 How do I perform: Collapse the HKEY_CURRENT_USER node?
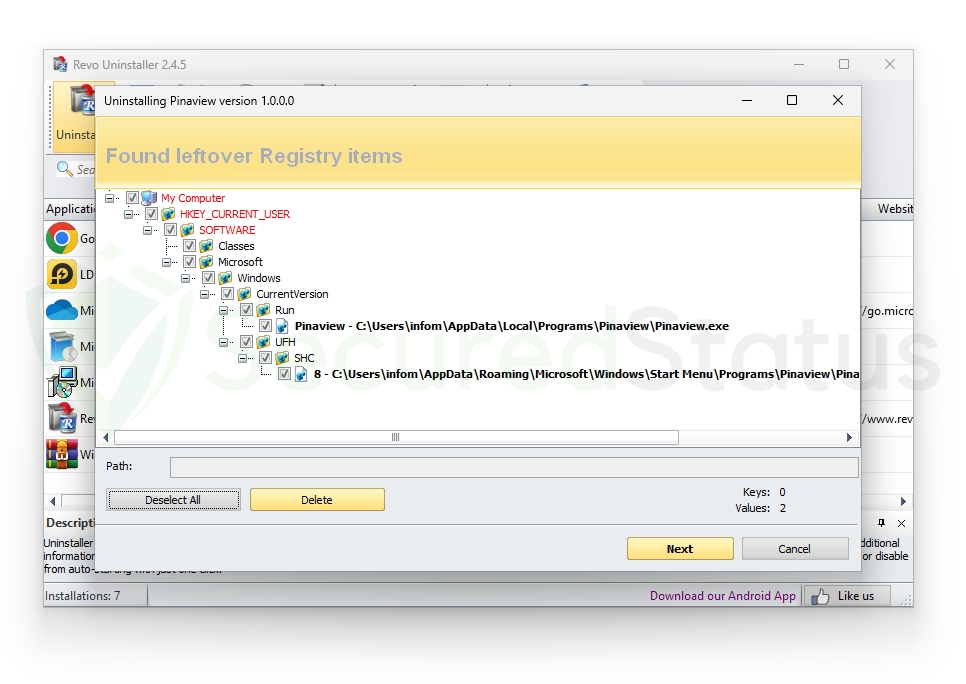coord(128,214)
